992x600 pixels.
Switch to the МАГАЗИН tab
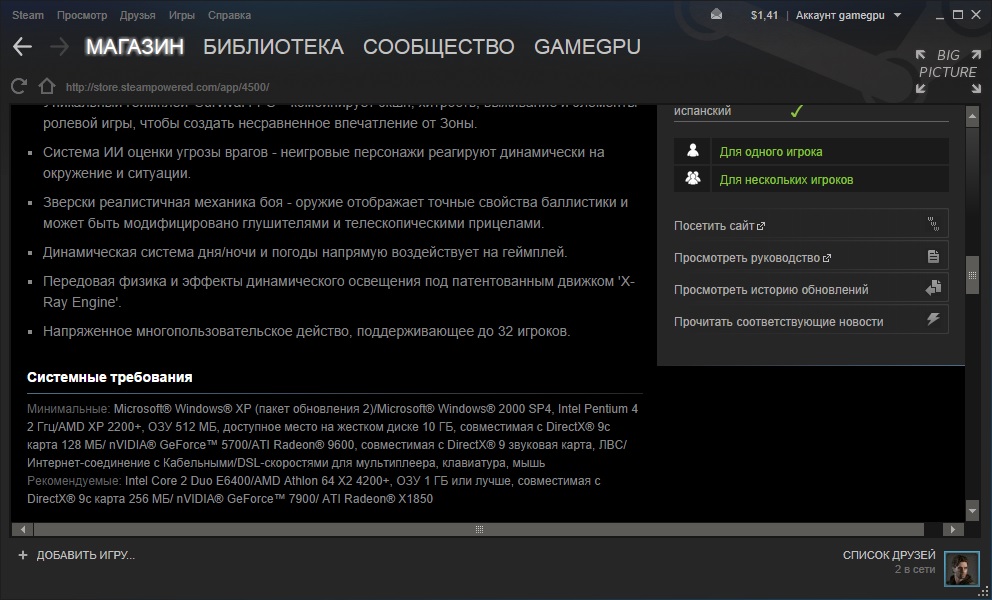coord(135,47)
